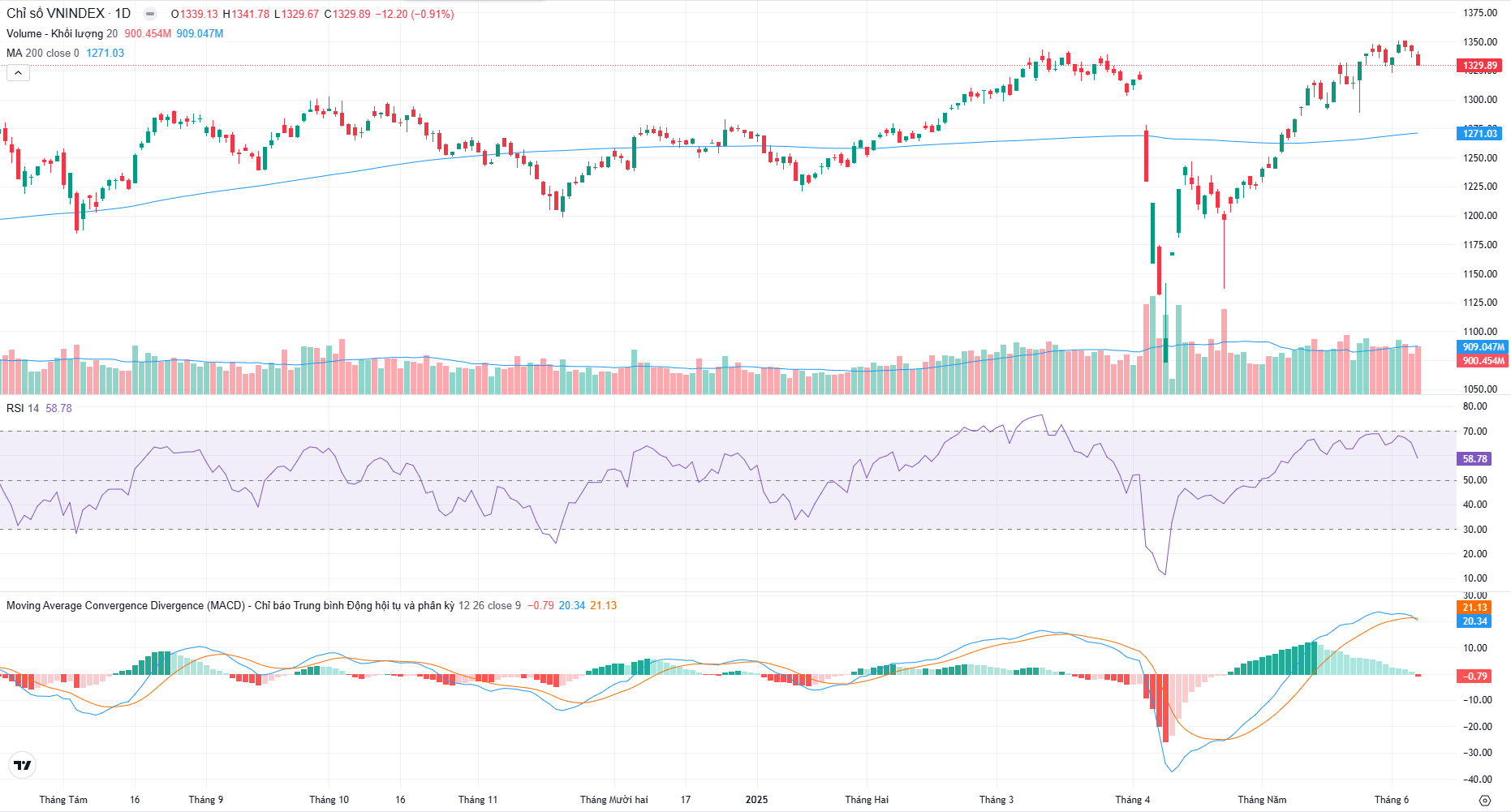Select the RSI 14 indicator legend
Image resolution: width=1511 pixels, height=812 pixels.
pyautogui.click(x=23, y=408)
